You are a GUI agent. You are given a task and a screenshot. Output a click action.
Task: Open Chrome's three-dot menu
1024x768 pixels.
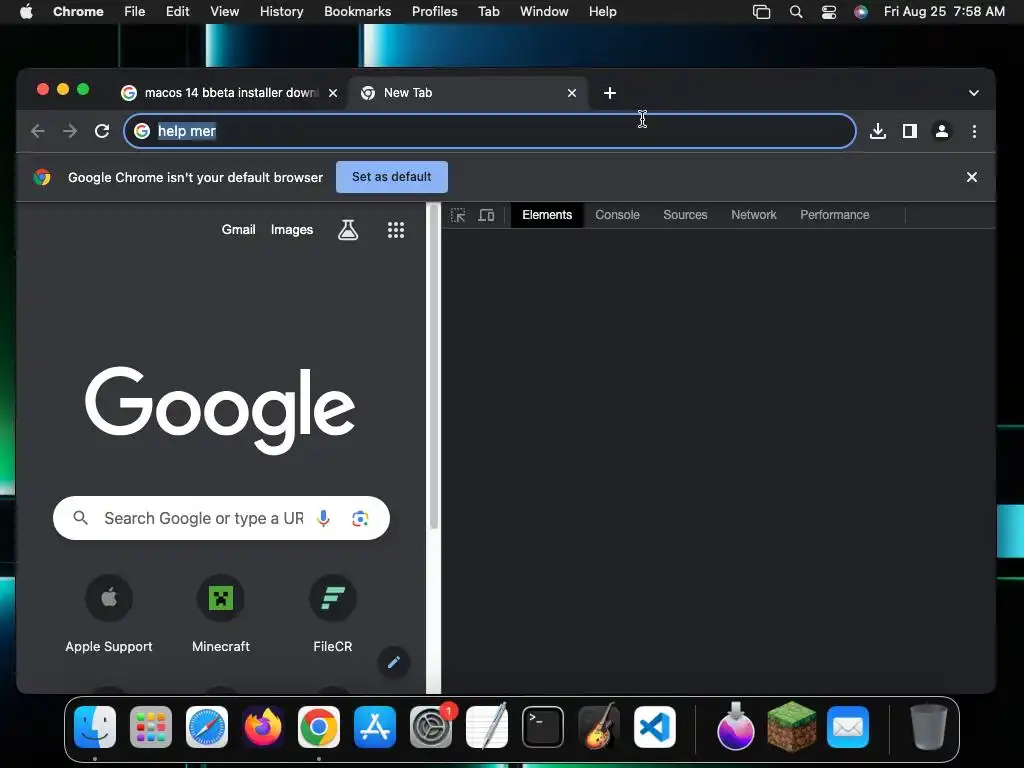coord(974,131)
